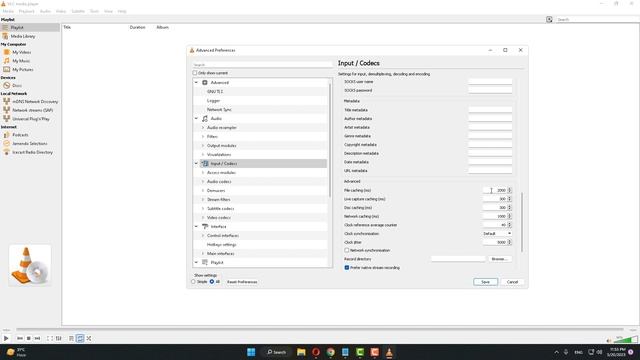Open the Video menu
Viewport: 640px width, 360px height.
pos(61,11)
